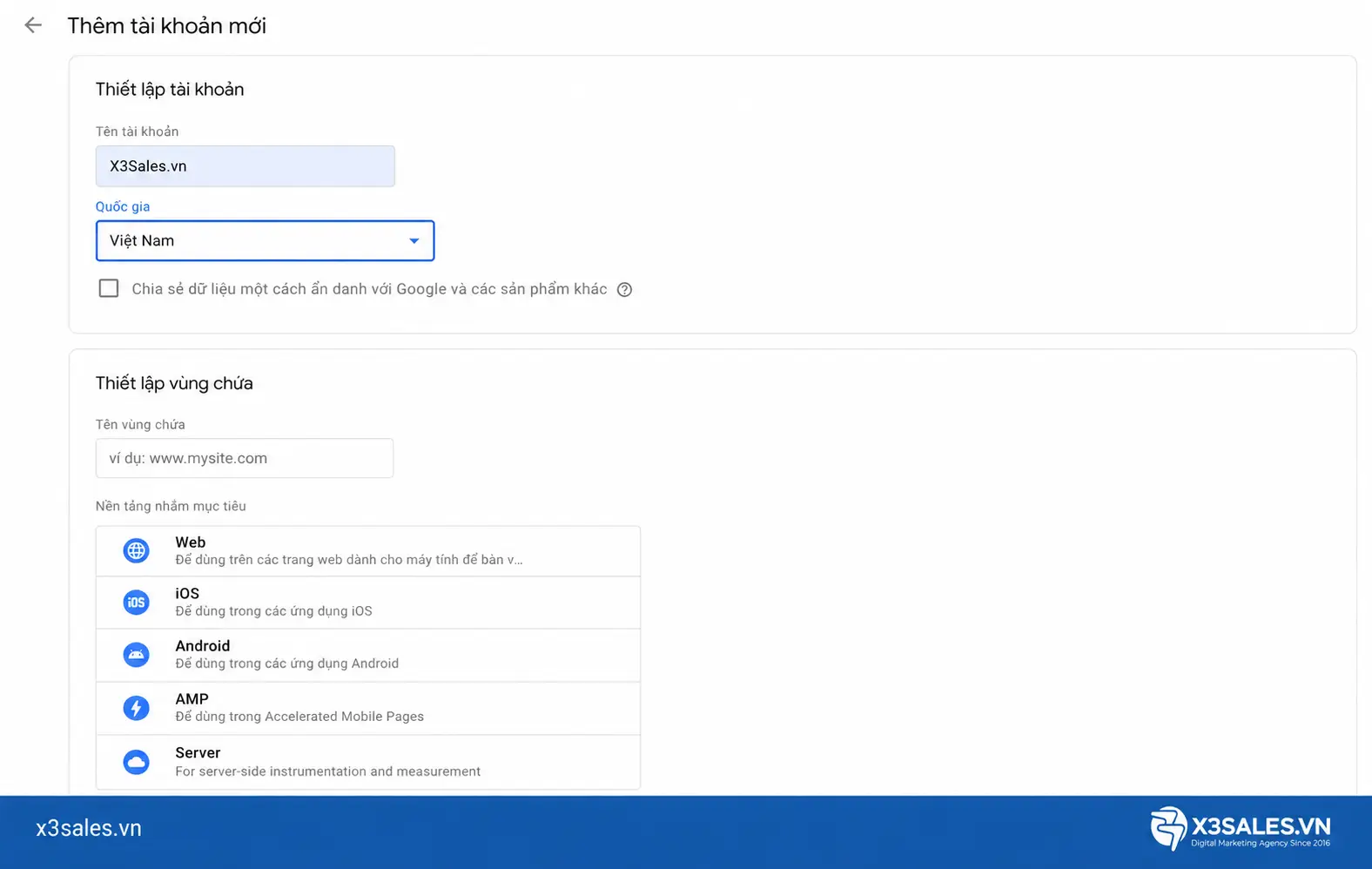
Task: Click the Web description text
Action: (x=349, y=560)
